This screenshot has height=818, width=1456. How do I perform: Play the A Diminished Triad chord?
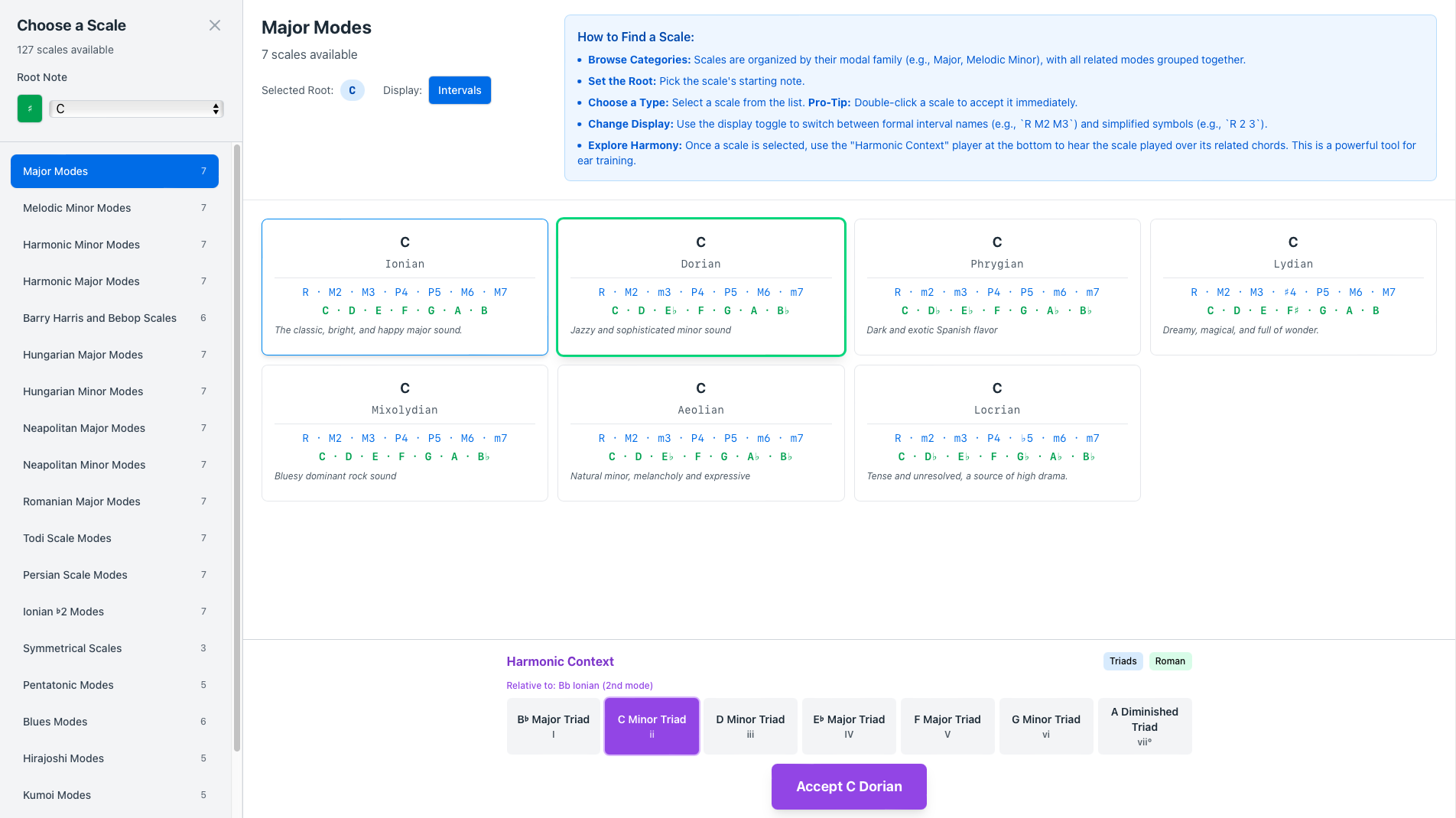[1144, 725]
